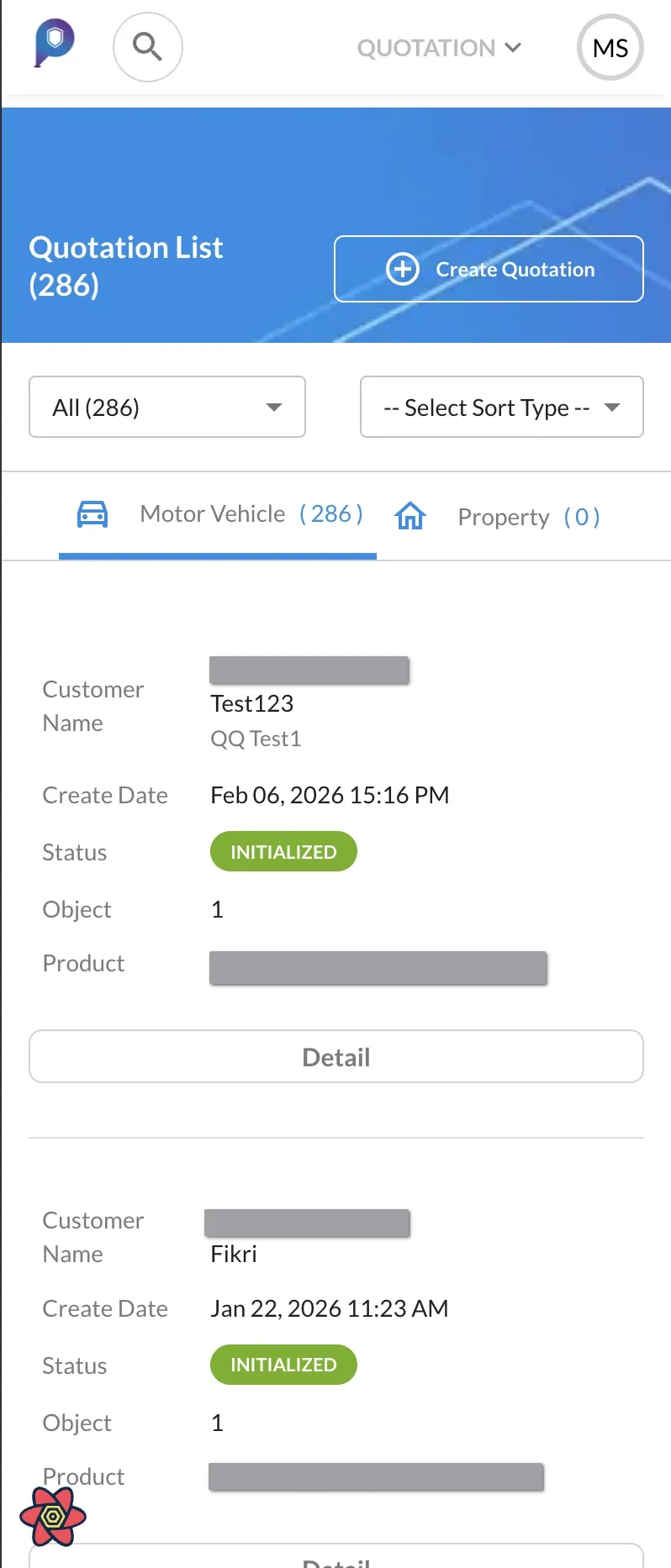Screen dimensions: 671x1568
Task: Click the Quotation List (286) heading
Action: tap(126, 266)
